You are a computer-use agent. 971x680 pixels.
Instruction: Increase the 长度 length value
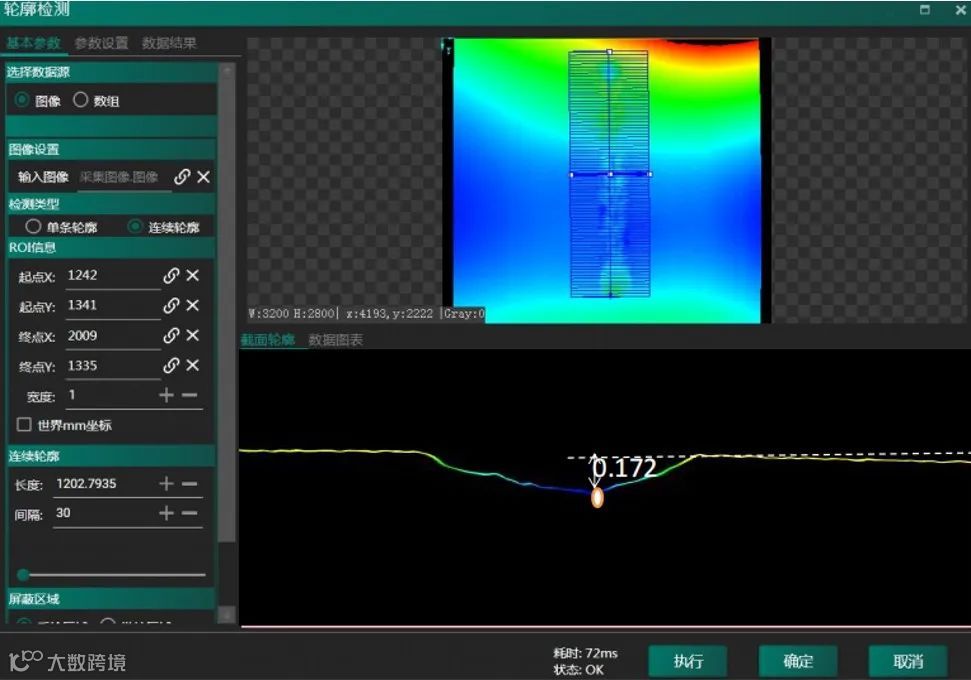[166, 484]
